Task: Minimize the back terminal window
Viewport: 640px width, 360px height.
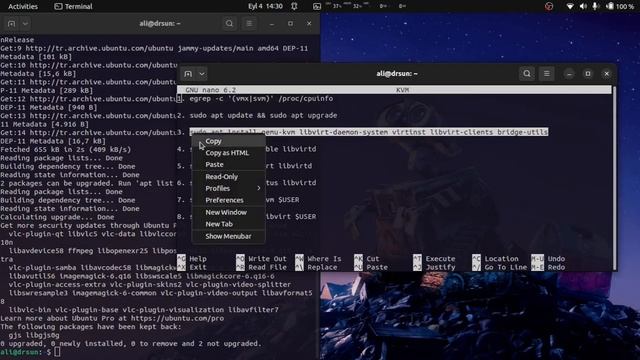Action: tap(272, 24)
